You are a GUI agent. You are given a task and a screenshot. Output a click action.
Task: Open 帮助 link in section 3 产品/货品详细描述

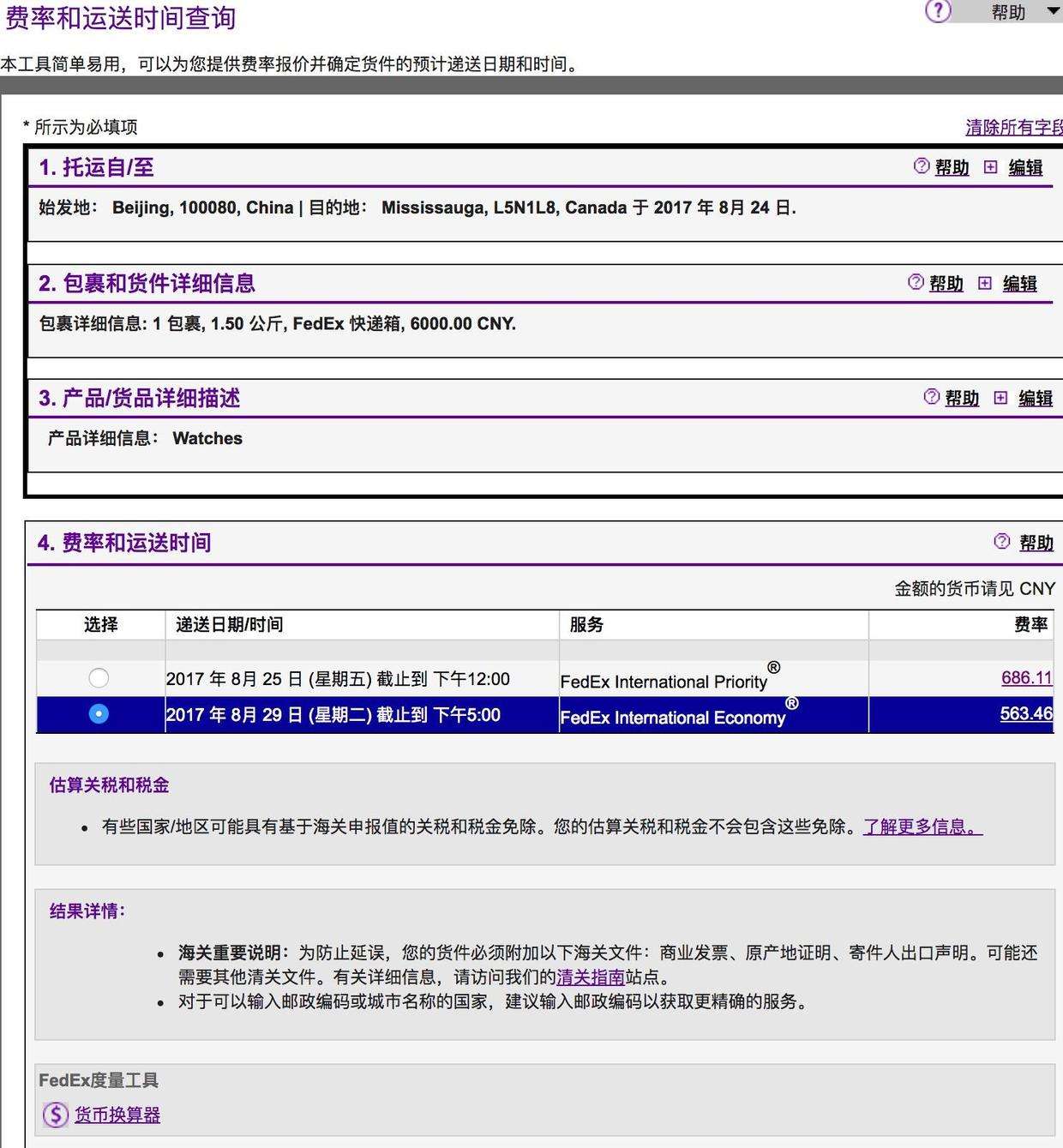(962, 398)
